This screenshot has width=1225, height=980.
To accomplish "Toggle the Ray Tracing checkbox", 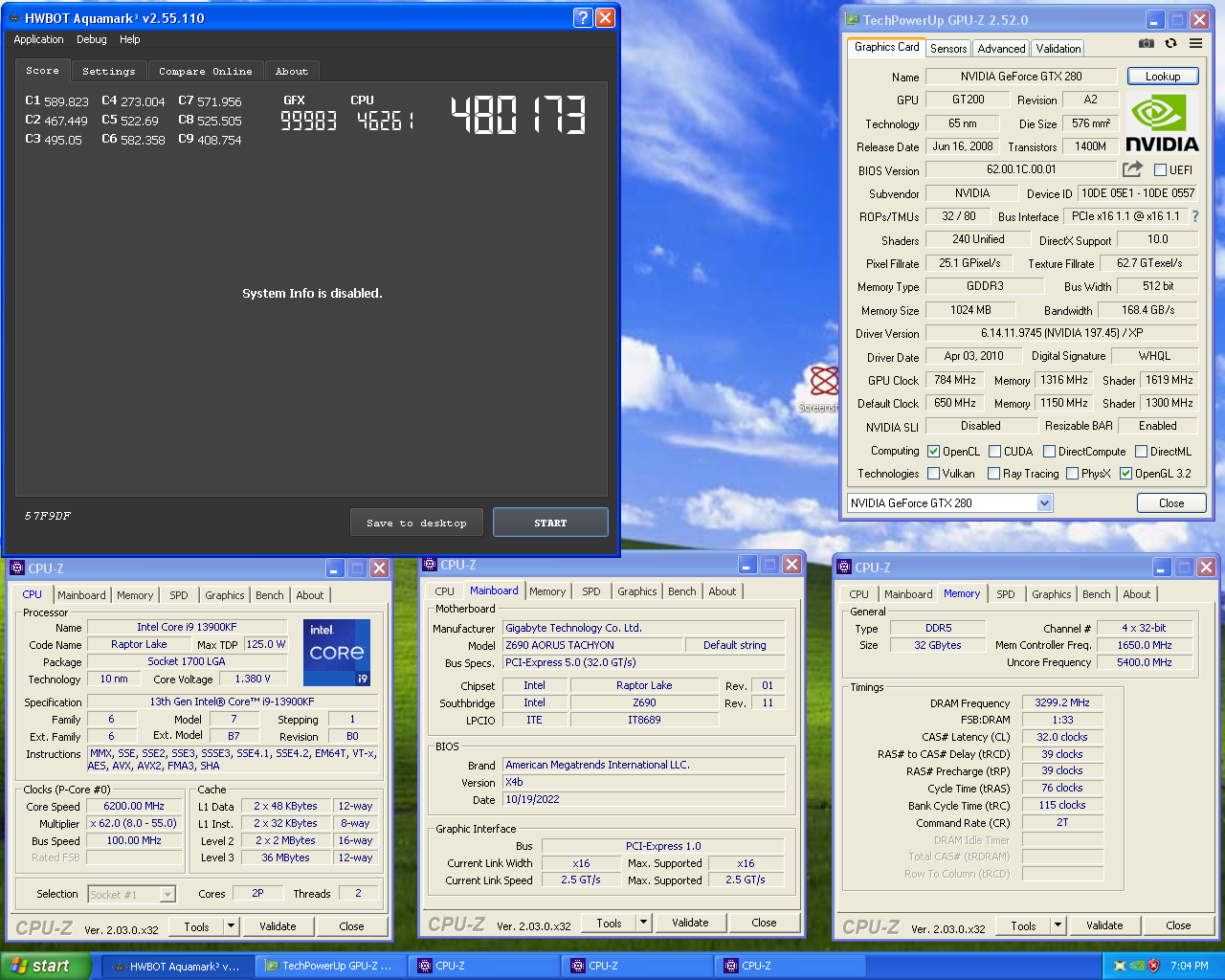I will pyautogui.click(x=993, y=474).
